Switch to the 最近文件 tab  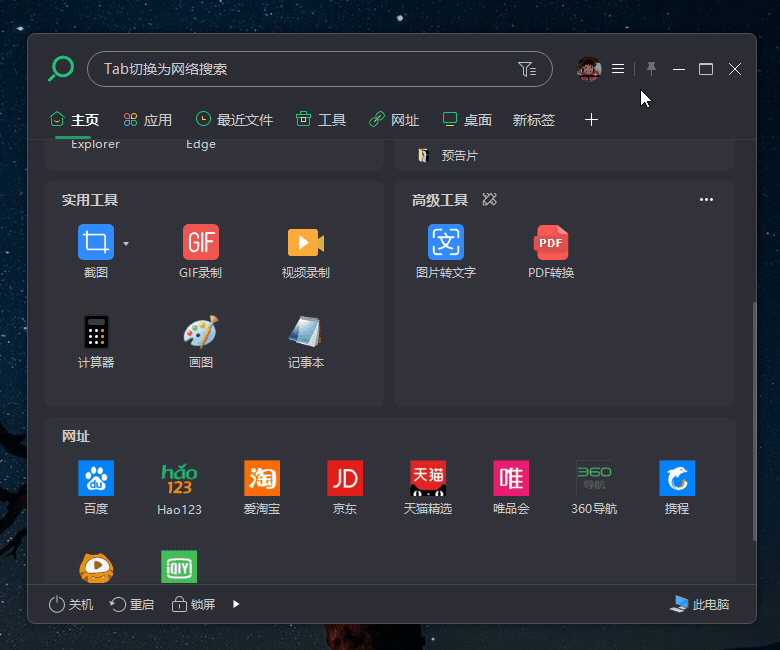tap(234, 120)
